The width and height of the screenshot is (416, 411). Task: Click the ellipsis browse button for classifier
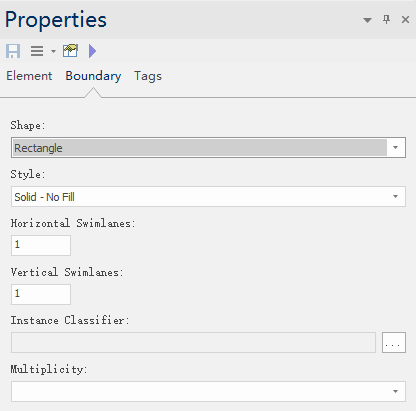394,342
